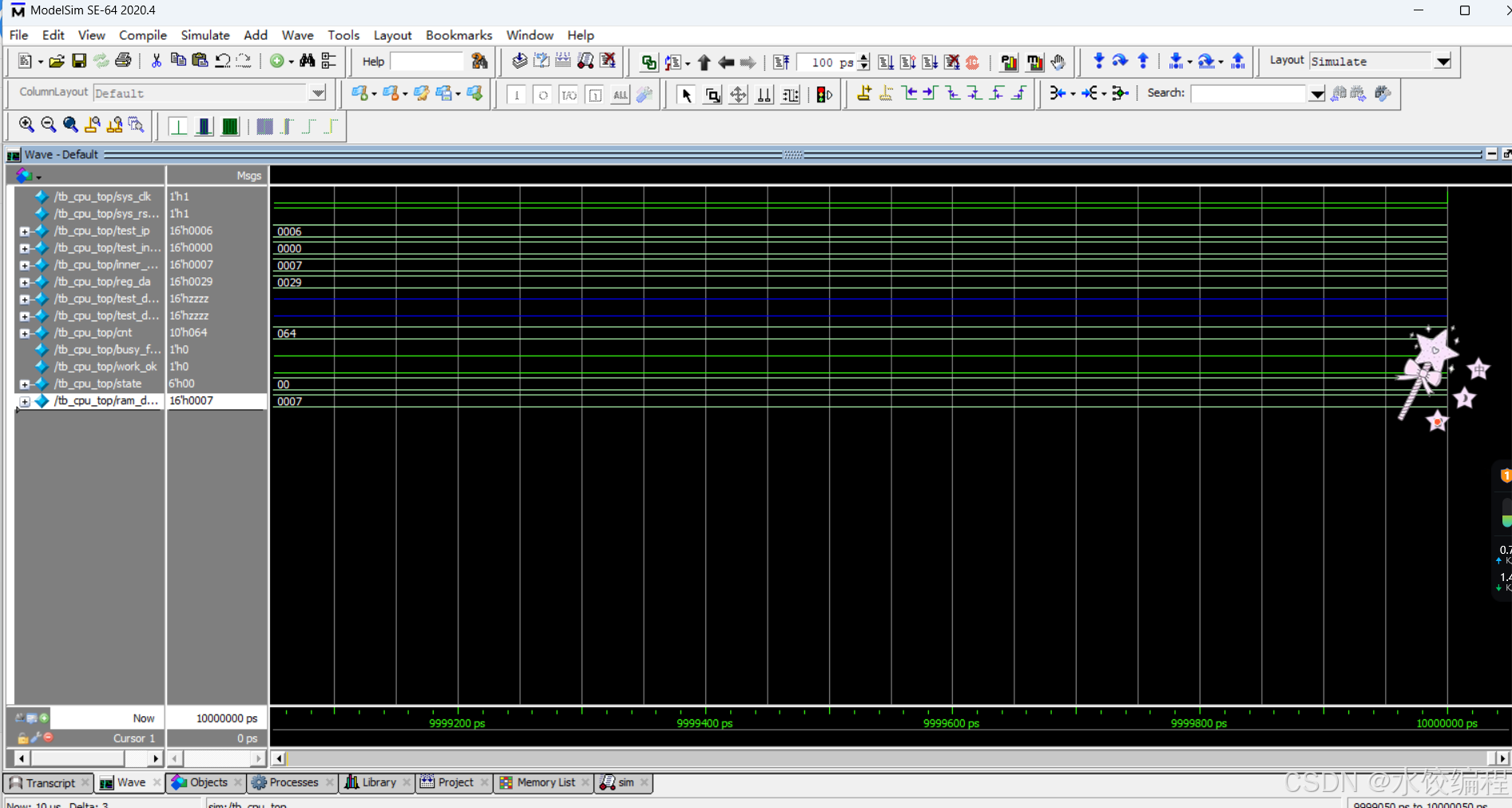1512x808 pixels.
Task: Click the Run -All icon
Action: pos(930,62)
